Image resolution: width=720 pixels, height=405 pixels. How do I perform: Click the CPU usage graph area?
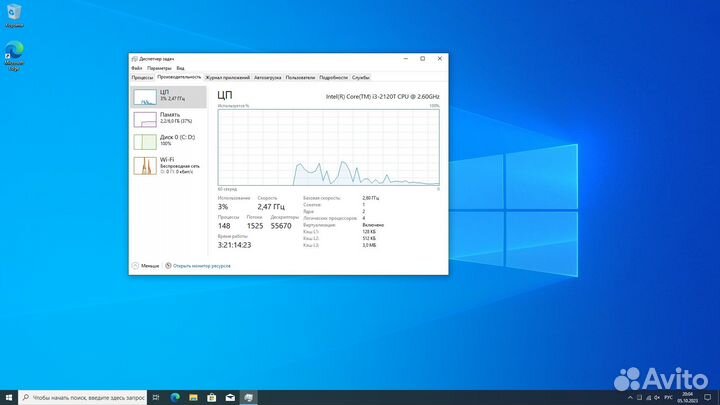tap(328, 147)
